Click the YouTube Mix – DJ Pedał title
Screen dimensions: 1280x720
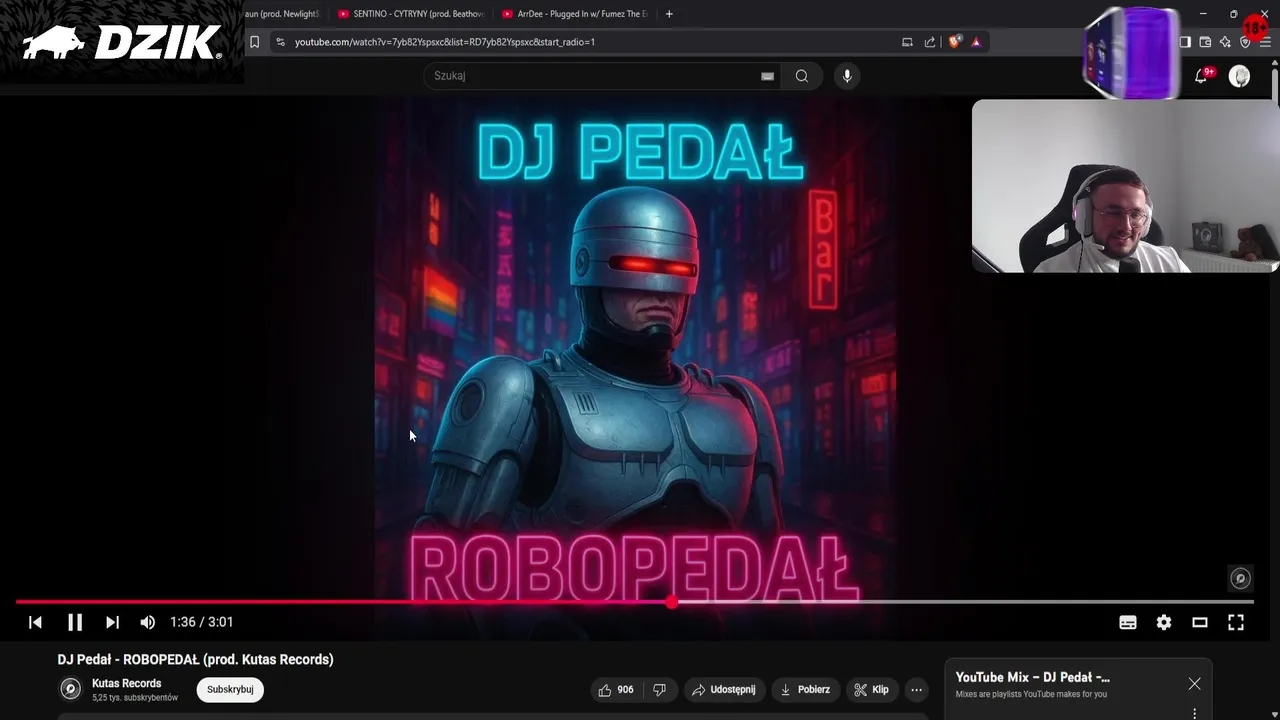coord(1032,677)
